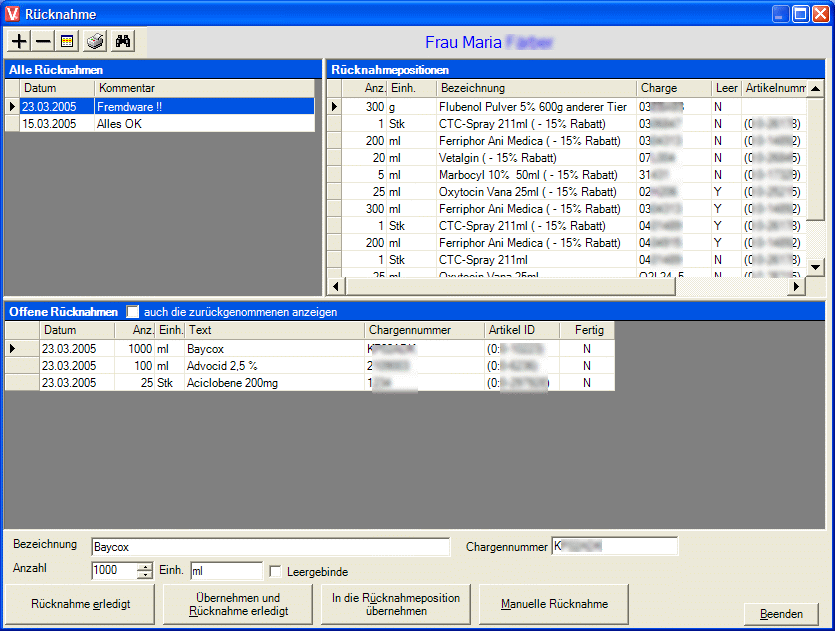The width and height of the screenshot is (835, 631).
Task: Click left arrow of horizontal scrollbar
Action: [335, 286]
